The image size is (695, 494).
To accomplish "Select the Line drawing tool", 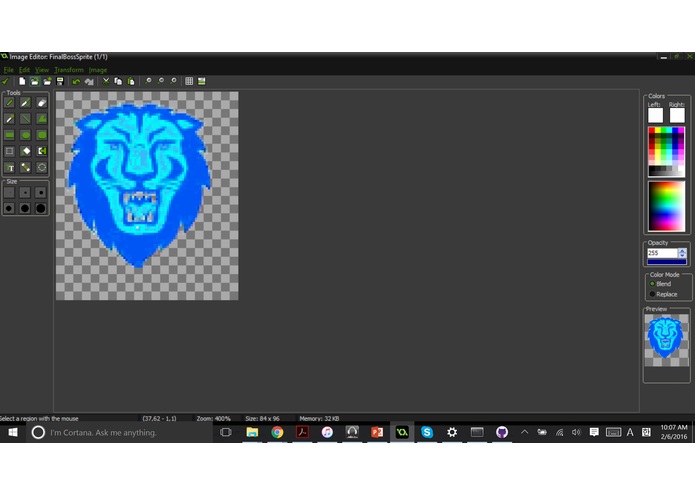I will (25, 119).
